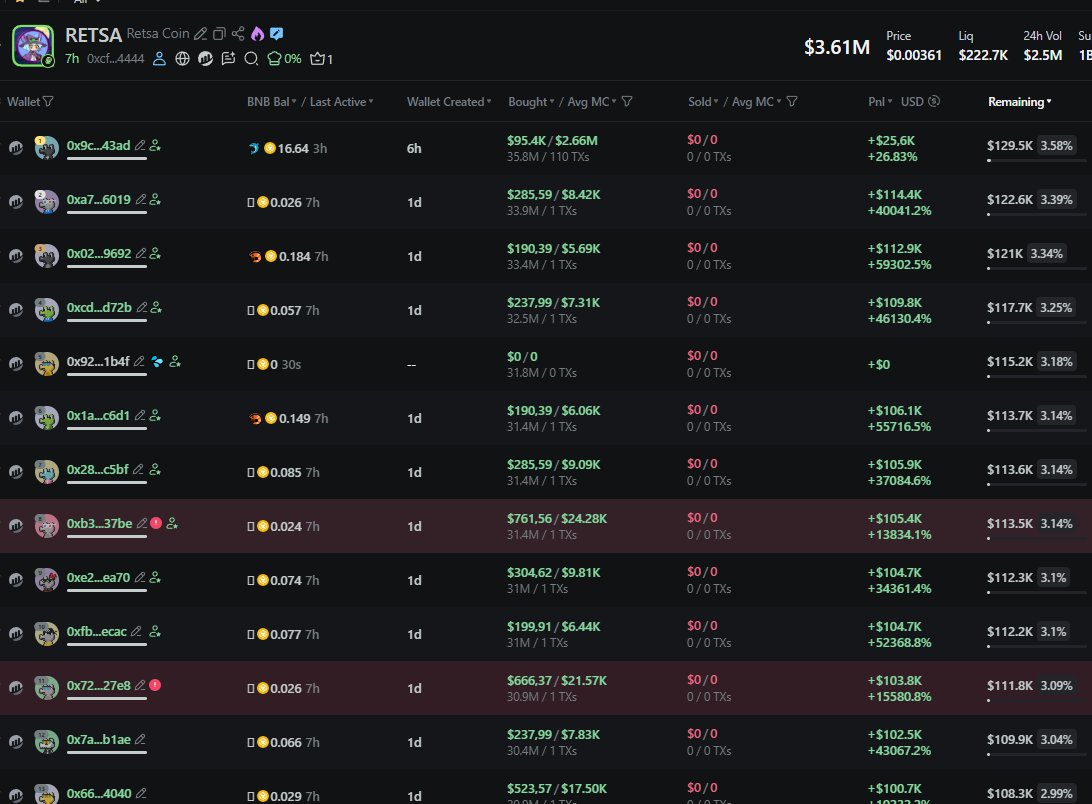This screenshot has width=1092, height=804.
Task: Filter the Wallet column with funnel icon
Action: pyautogui.click(x=48, y=102)
